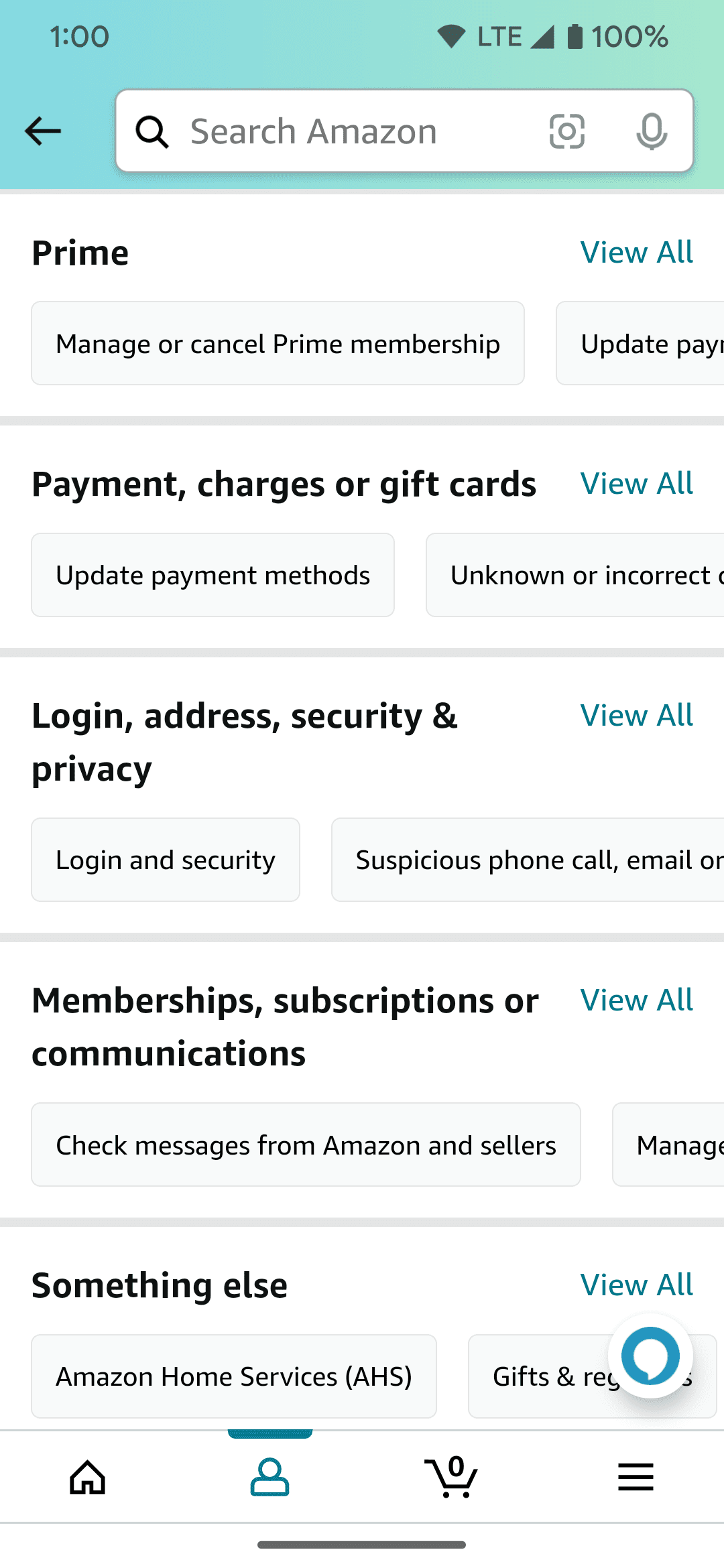View all Prime help topics
The image size is (724, 1568).
tap(636, 253)
